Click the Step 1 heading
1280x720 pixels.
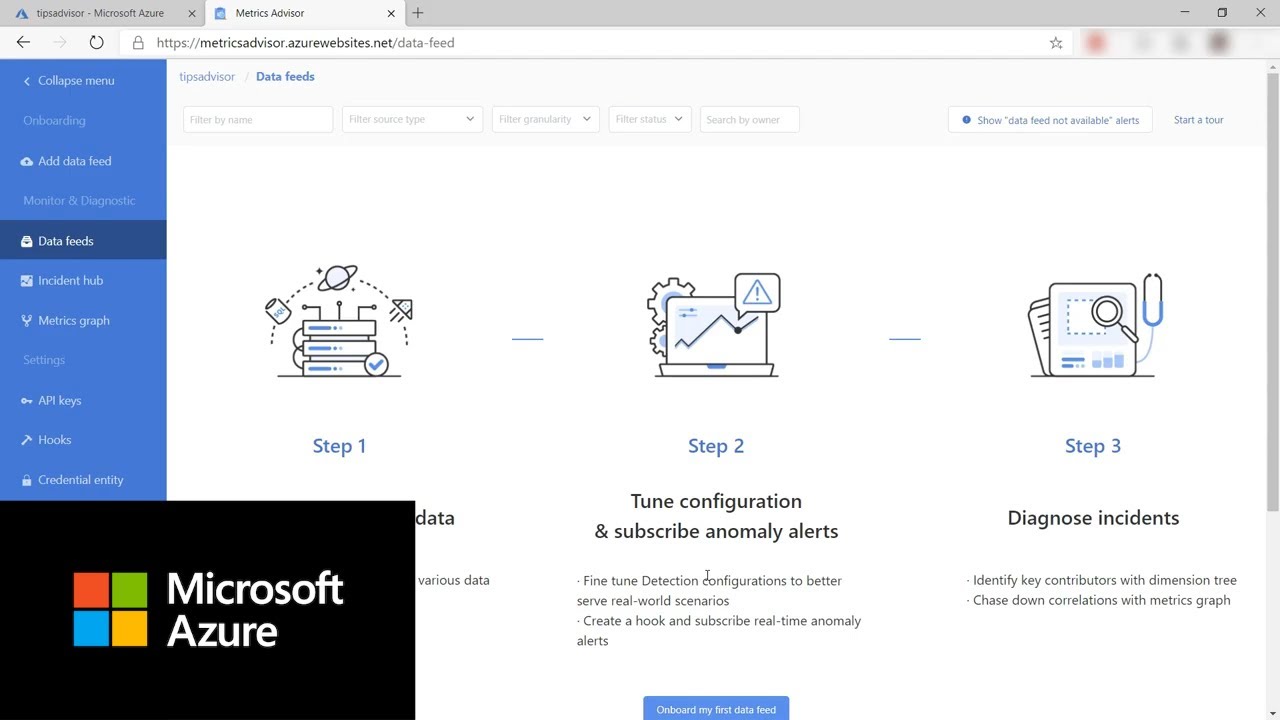[x=339, y=446]
